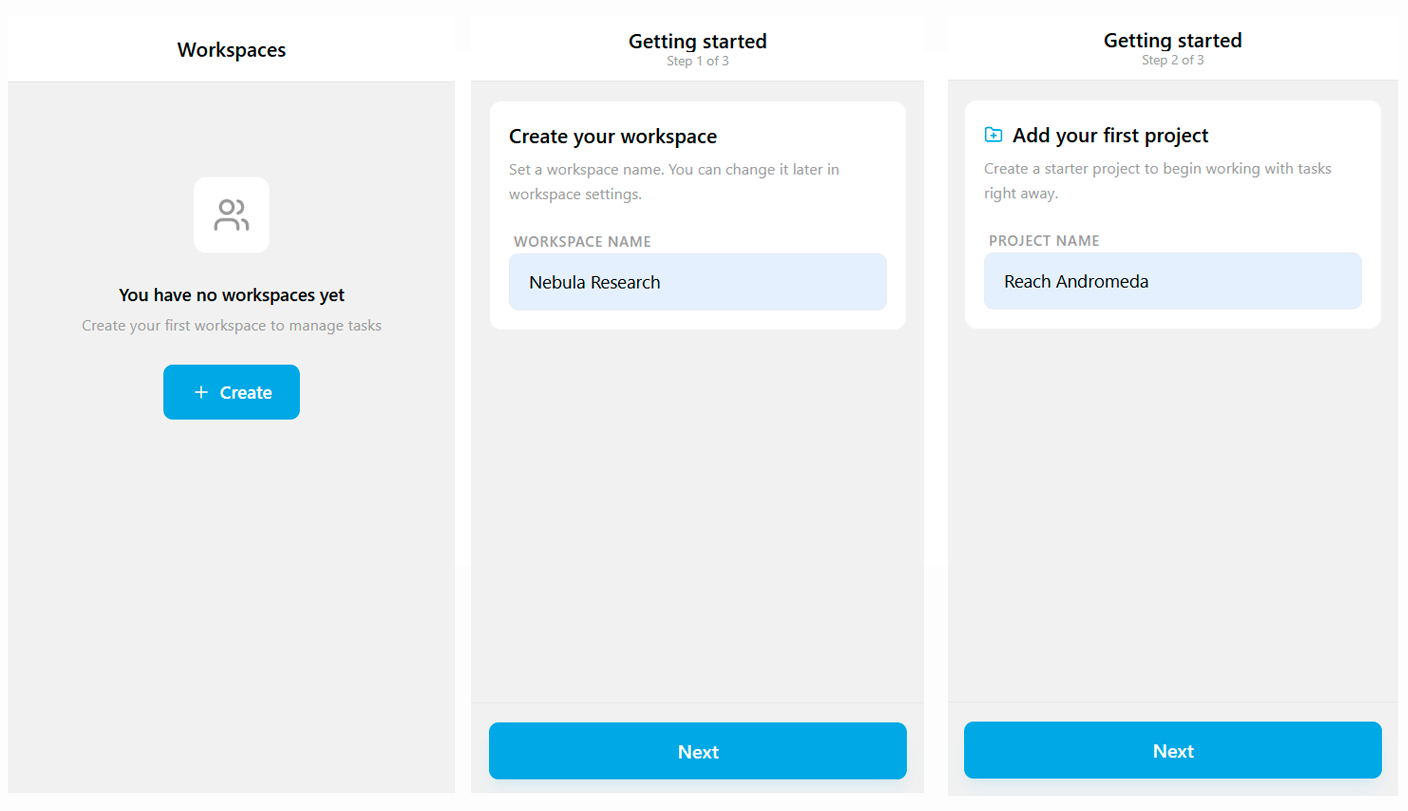Click the starter project description text on Step 2
Screen dimensions: 1408x811
coord(1158,181)
